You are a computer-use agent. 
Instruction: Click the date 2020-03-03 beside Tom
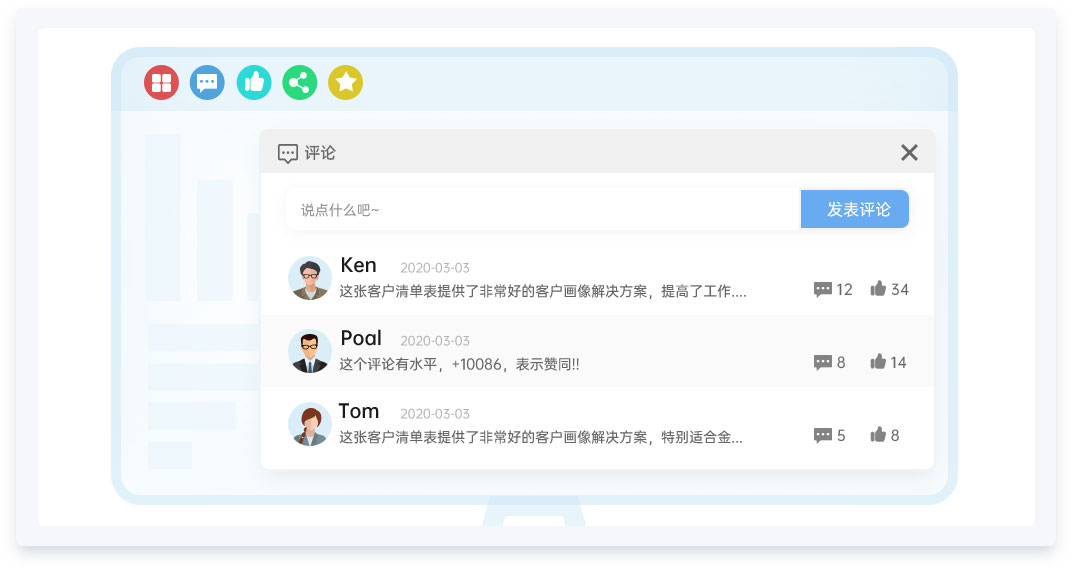(435, 414)
